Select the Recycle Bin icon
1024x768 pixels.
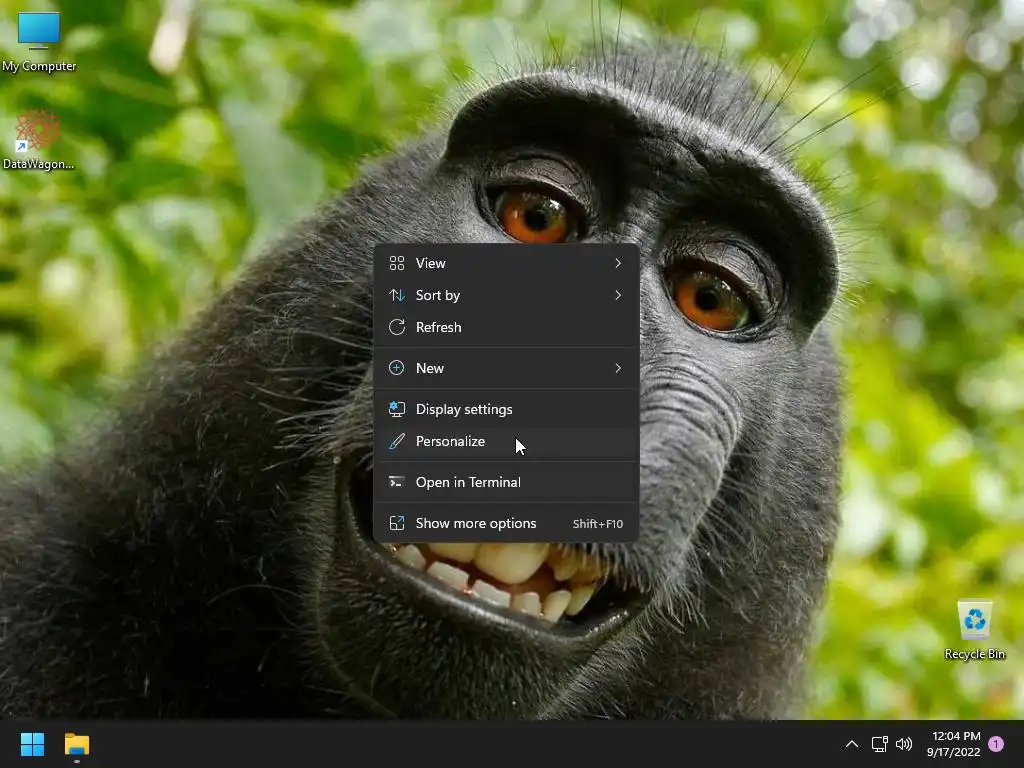(x=974, y=630)
